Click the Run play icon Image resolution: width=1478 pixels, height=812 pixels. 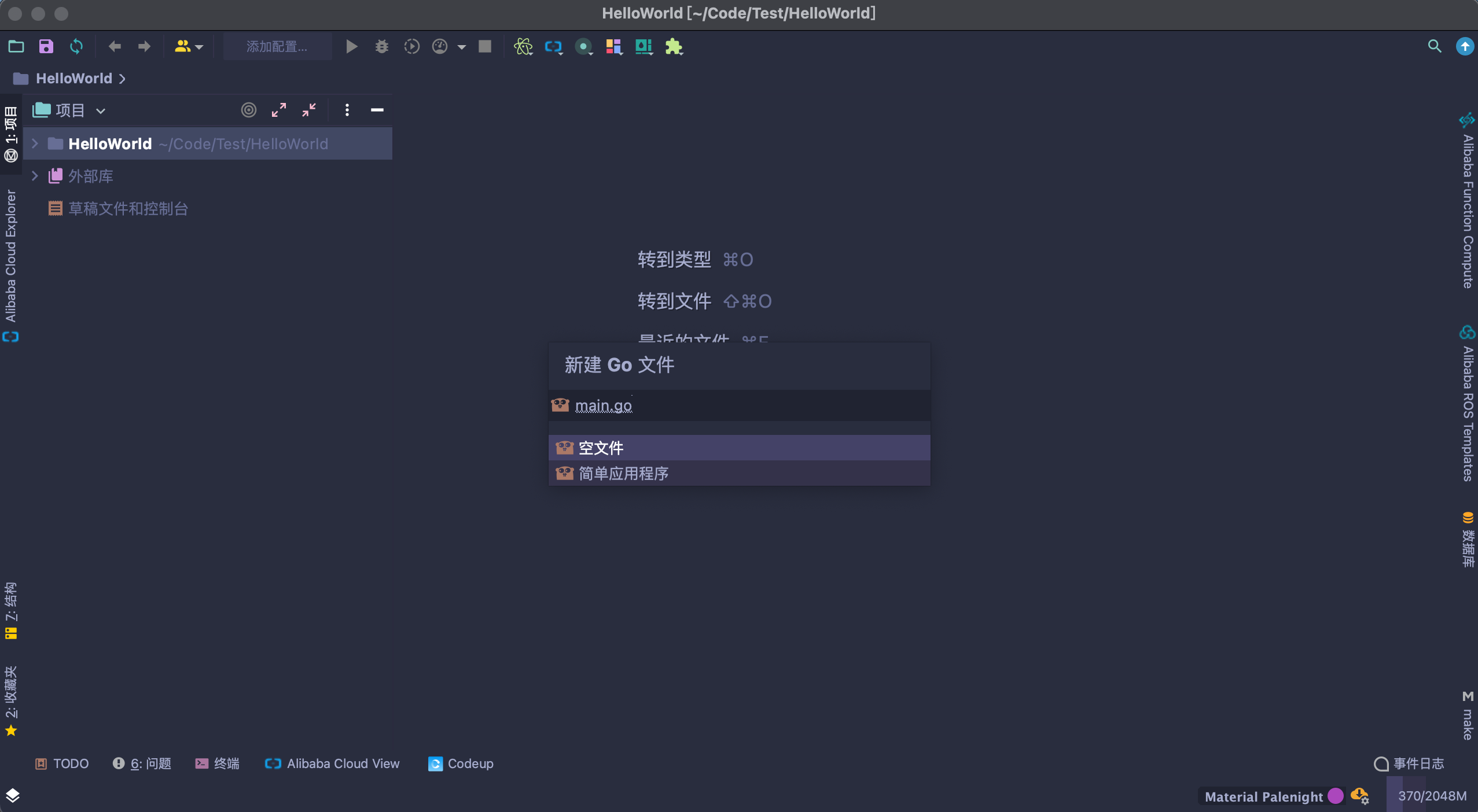click(x=351, y=46)
